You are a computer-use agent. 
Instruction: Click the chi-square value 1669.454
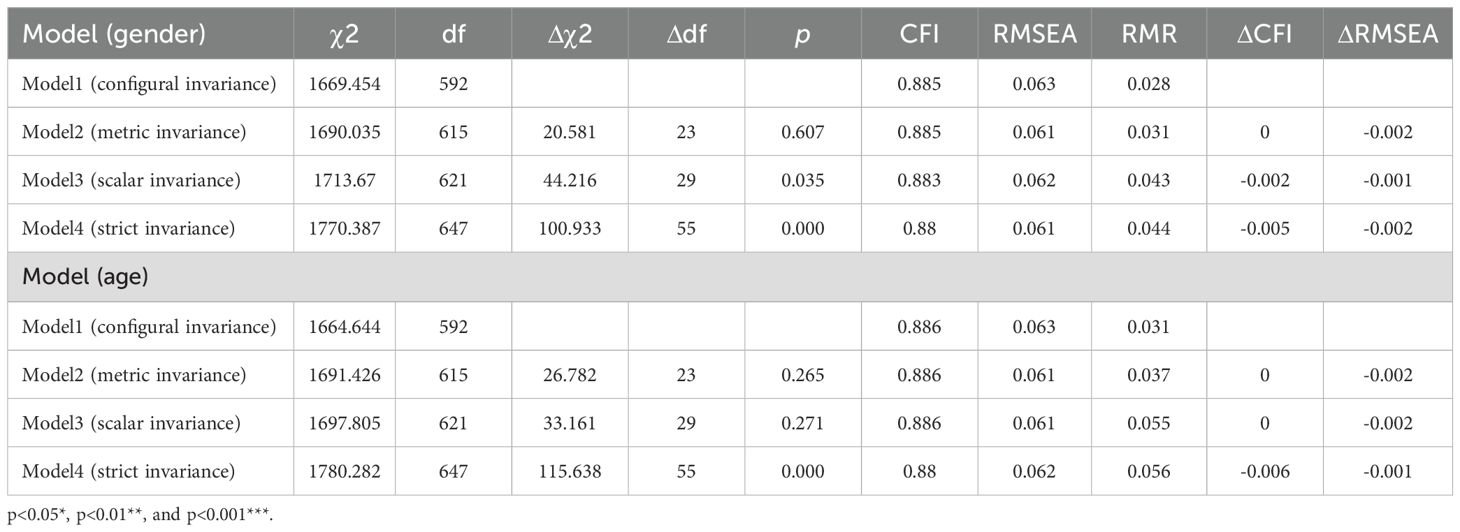[344, 84]
